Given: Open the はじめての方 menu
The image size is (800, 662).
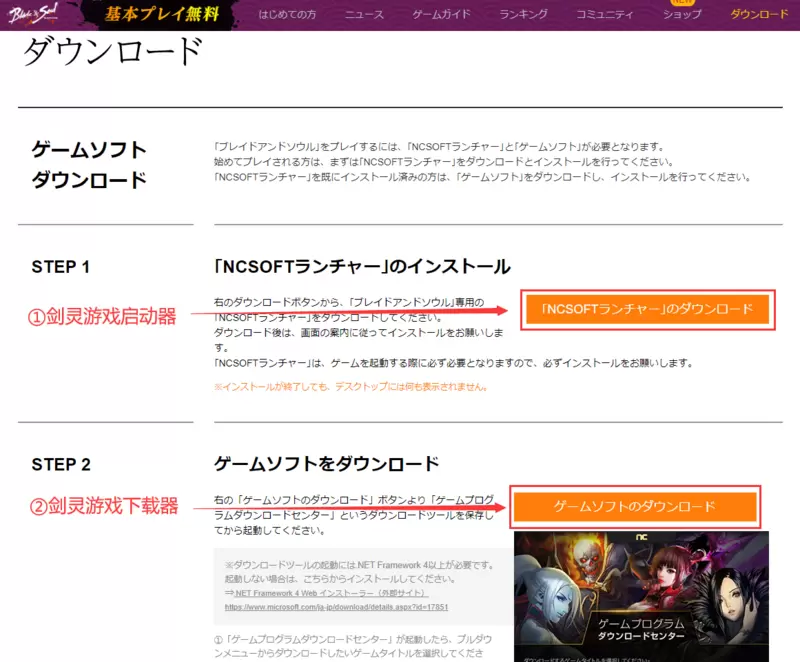Looking at the screenshot, I should [x=287, y=14].
